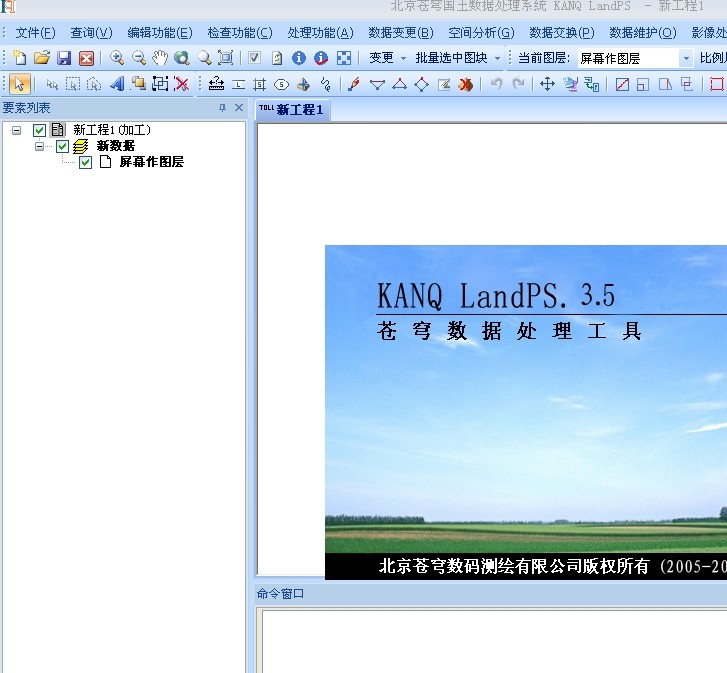The width and height of the screenshot is (727, 673).
Task: Click the delete selection red X icon
Action: pyautogui.click(x=182, y=84)
